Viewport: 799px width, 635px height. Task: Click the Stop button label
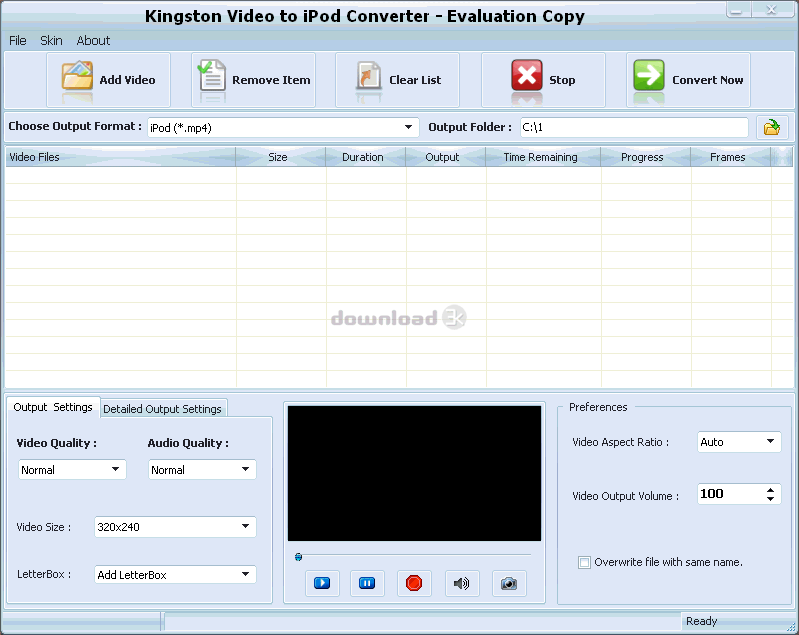coord(562,80)
